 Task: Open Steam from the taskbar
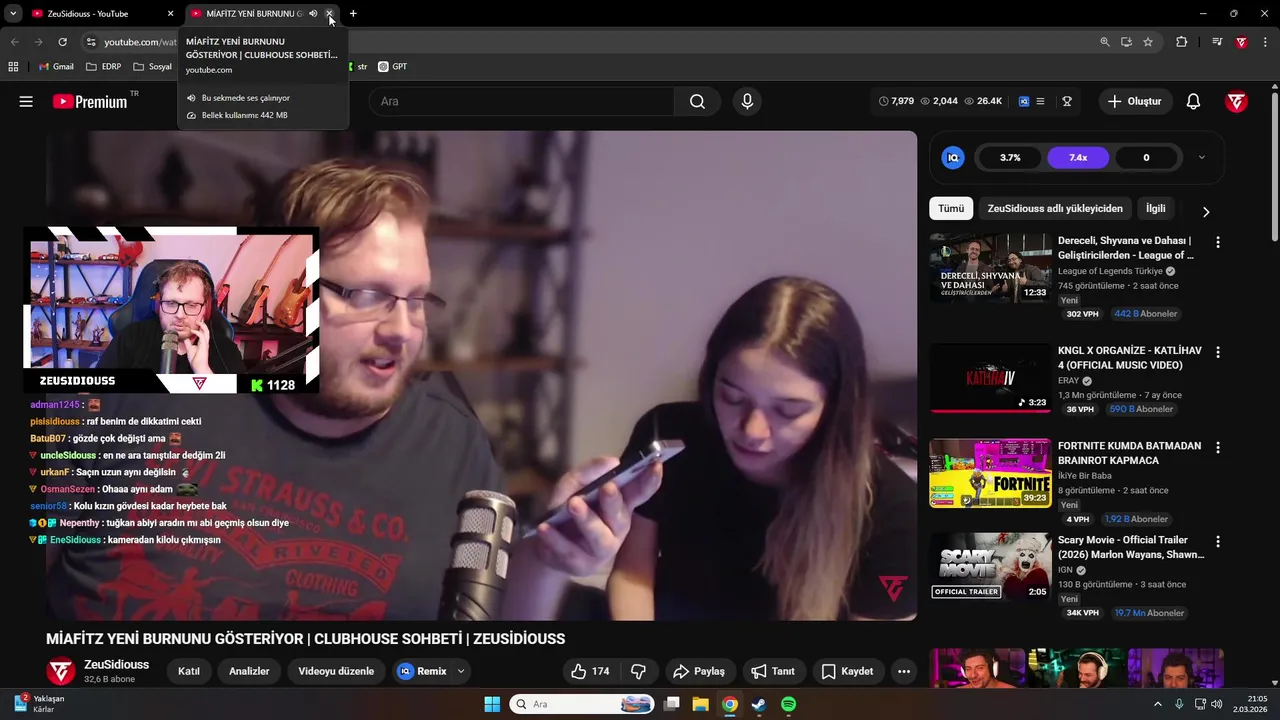click(759, 704)
